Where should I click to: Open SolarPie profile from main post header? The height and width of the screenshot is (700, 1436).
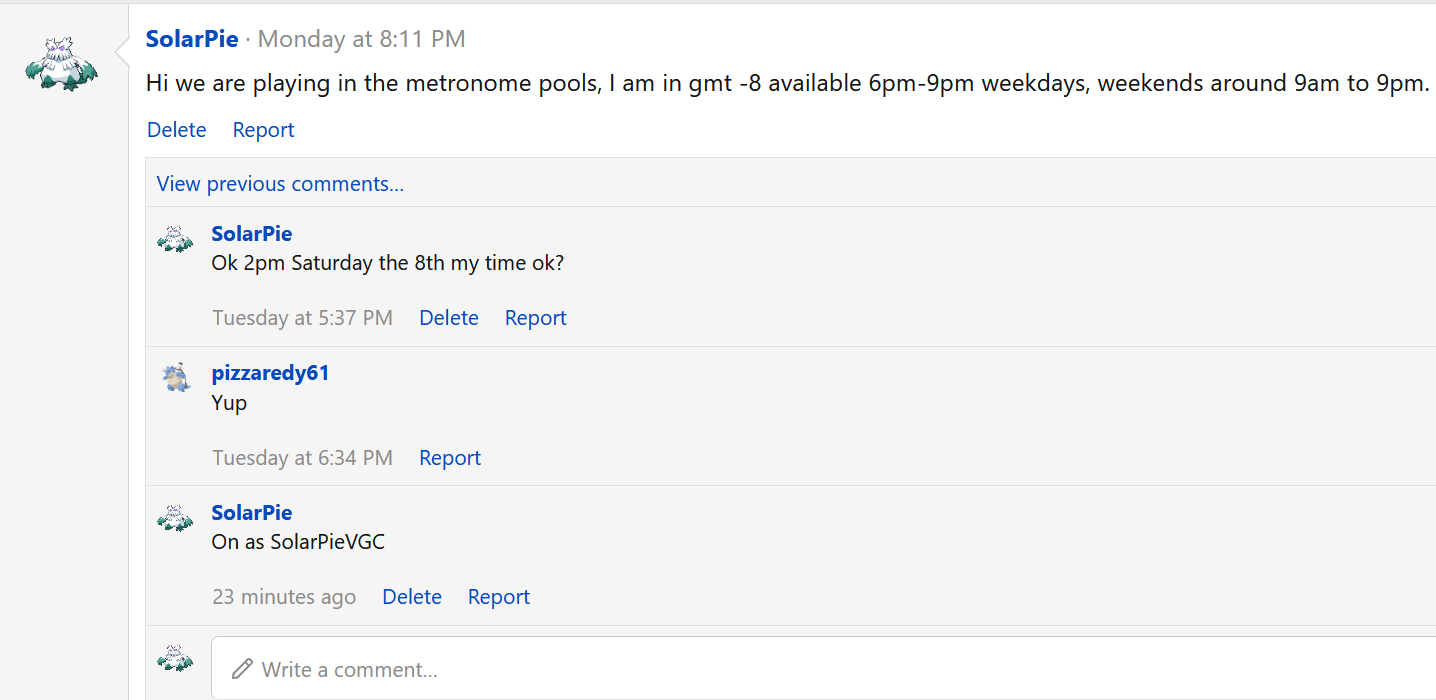pyautogui.click(x=192, y=39)
